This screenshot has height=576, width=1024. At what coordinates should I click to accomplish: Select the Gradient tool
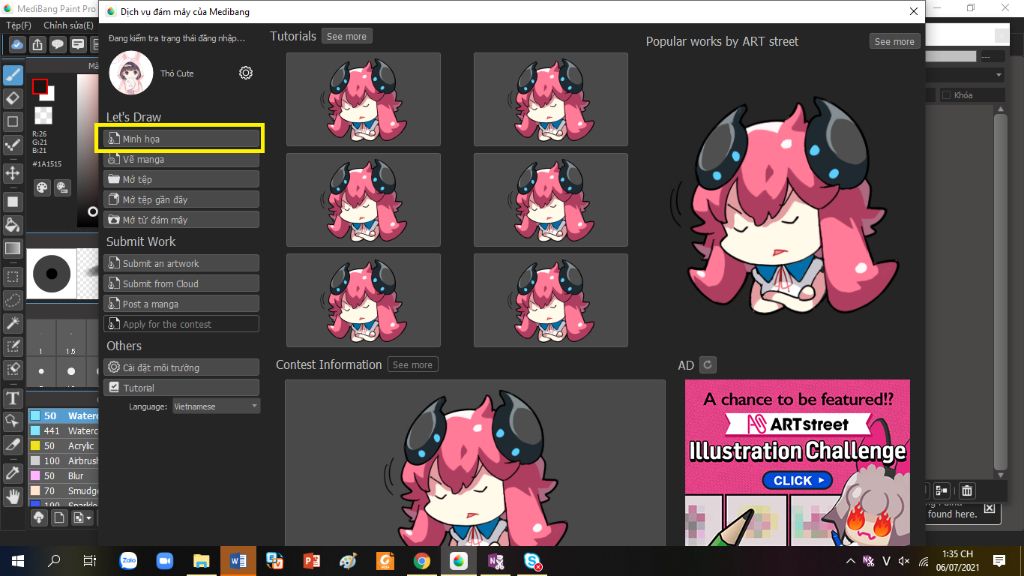click(x=12, y=248)
